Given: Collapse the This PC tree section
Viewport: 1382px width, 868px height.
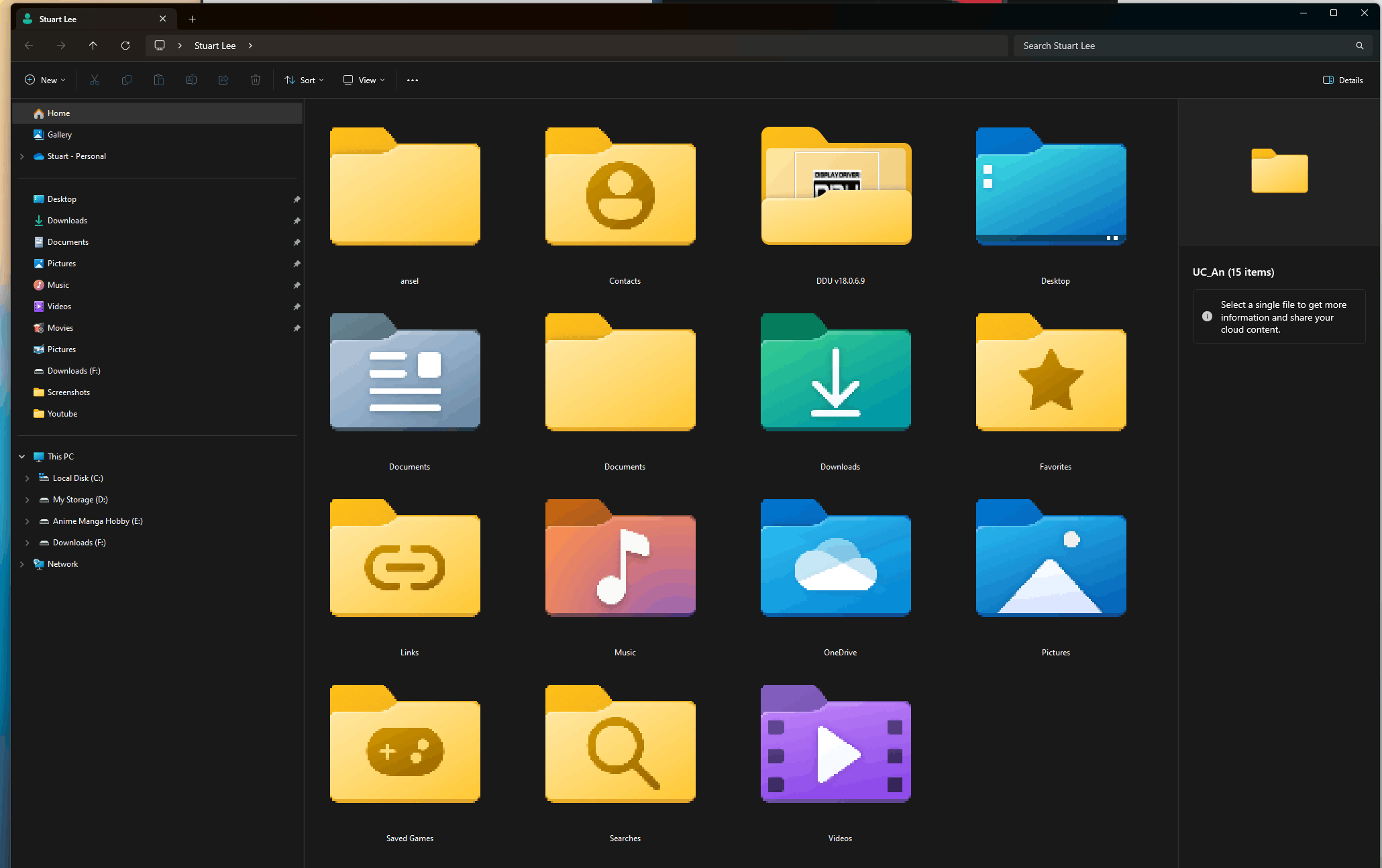Looking at the screenshot, I should coord(21,457).
